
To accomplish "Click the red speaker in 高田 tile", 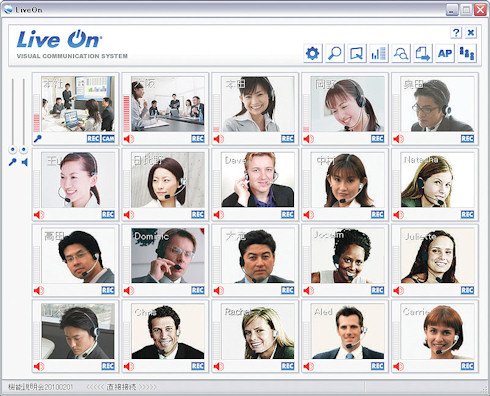I will click(x=39, y=291).
